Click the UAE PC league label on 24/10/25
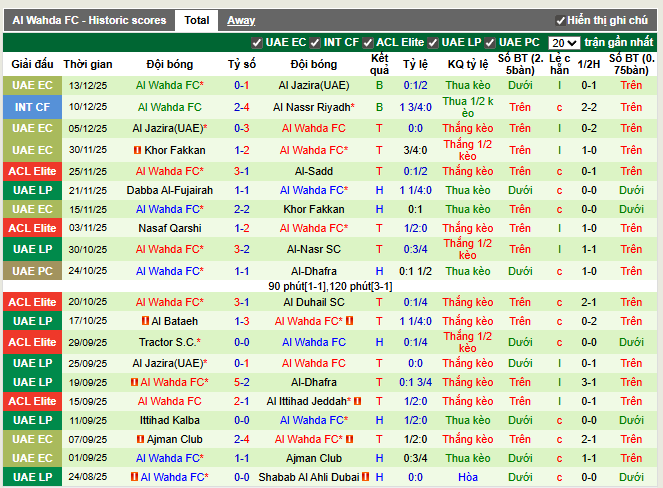The height and width of the screenshot is (488, 663). pos(33,271)
